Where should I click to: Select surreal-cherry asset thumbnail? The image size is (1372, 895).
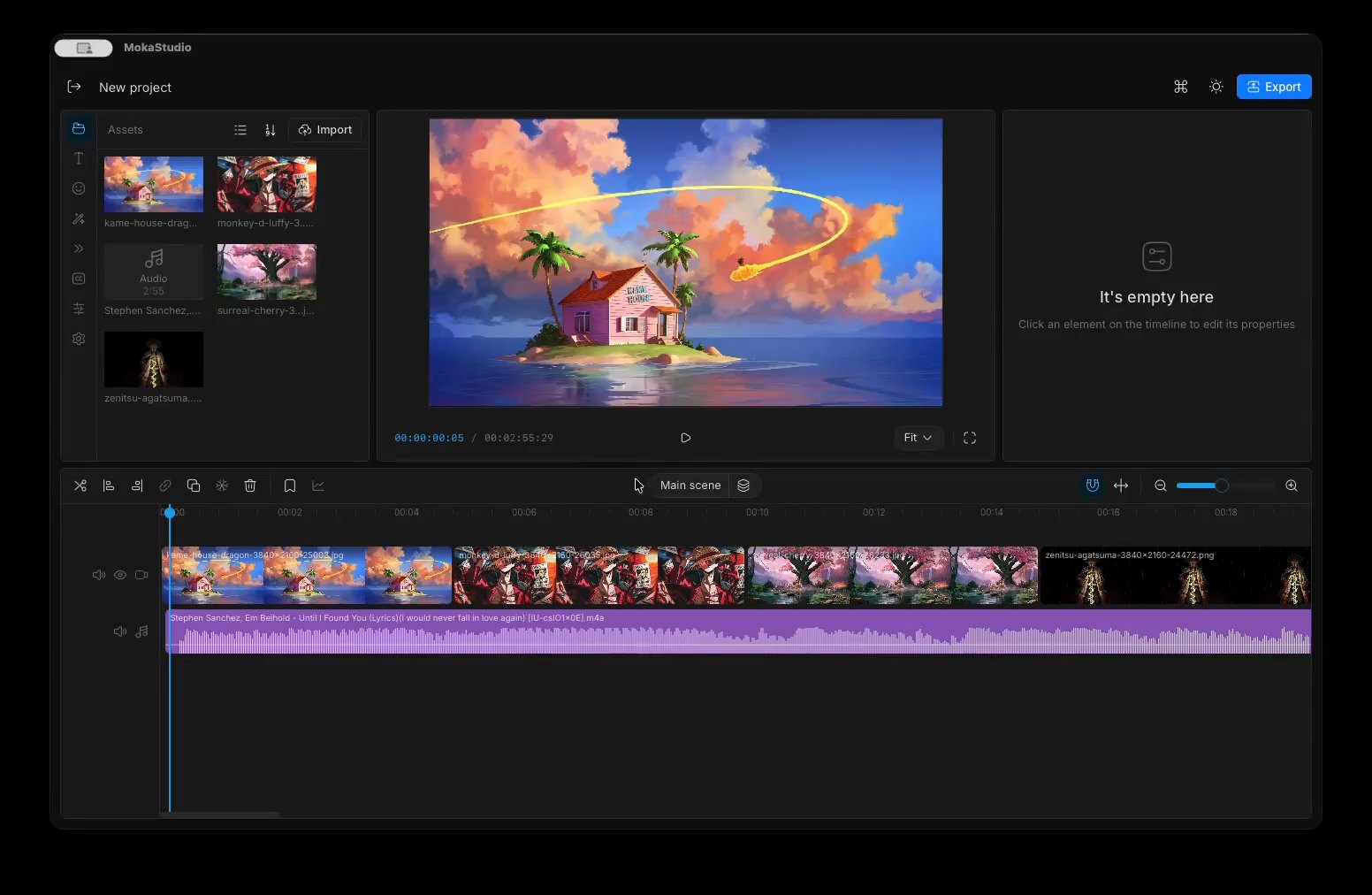tap(267, 272)
